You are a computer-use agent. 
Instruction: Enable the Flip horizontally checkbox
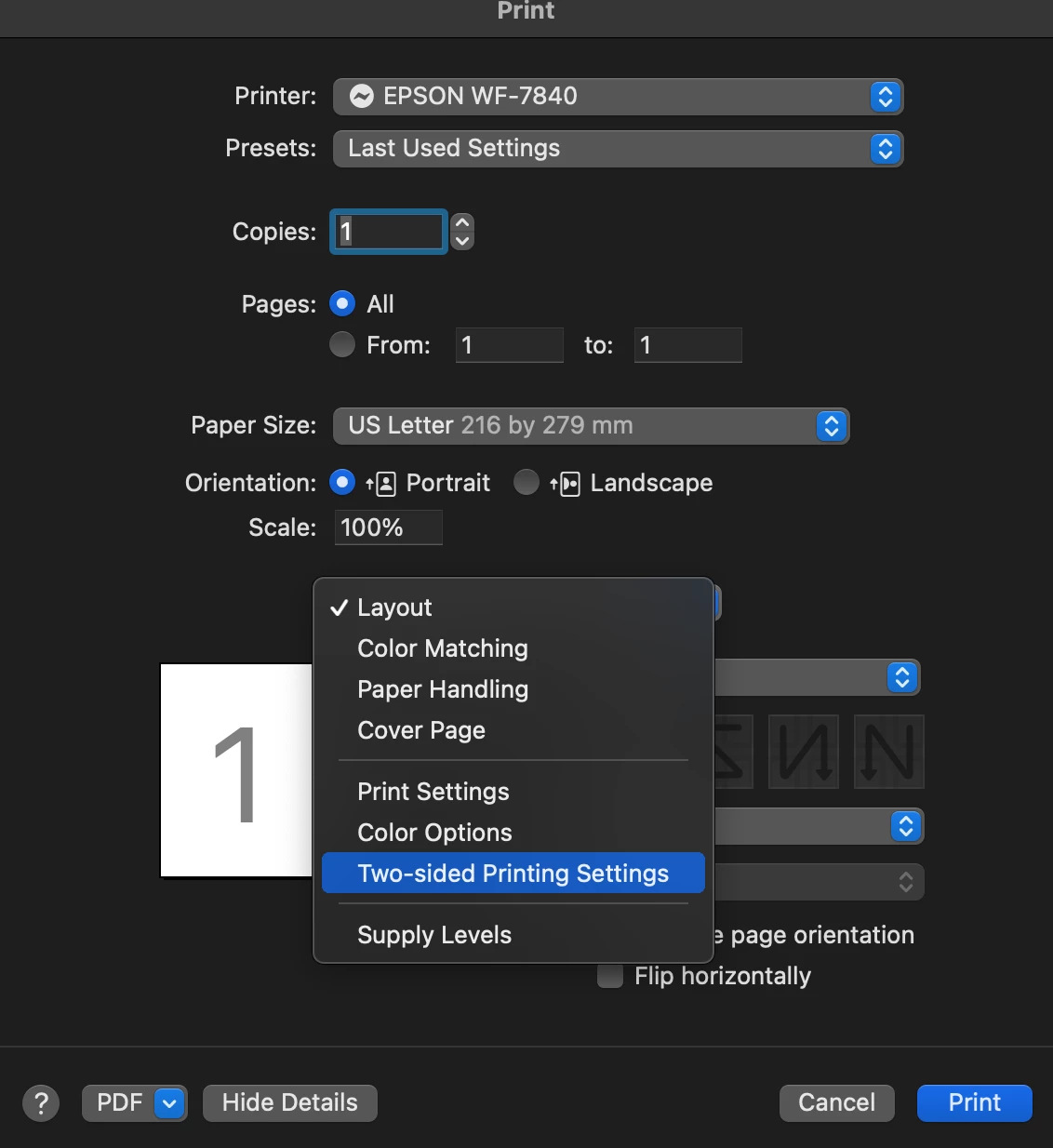(610, 976)
